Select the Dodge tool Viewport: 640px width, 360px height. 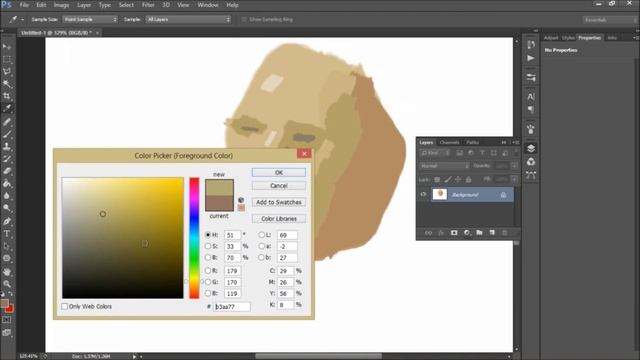(x=7, y=208)
